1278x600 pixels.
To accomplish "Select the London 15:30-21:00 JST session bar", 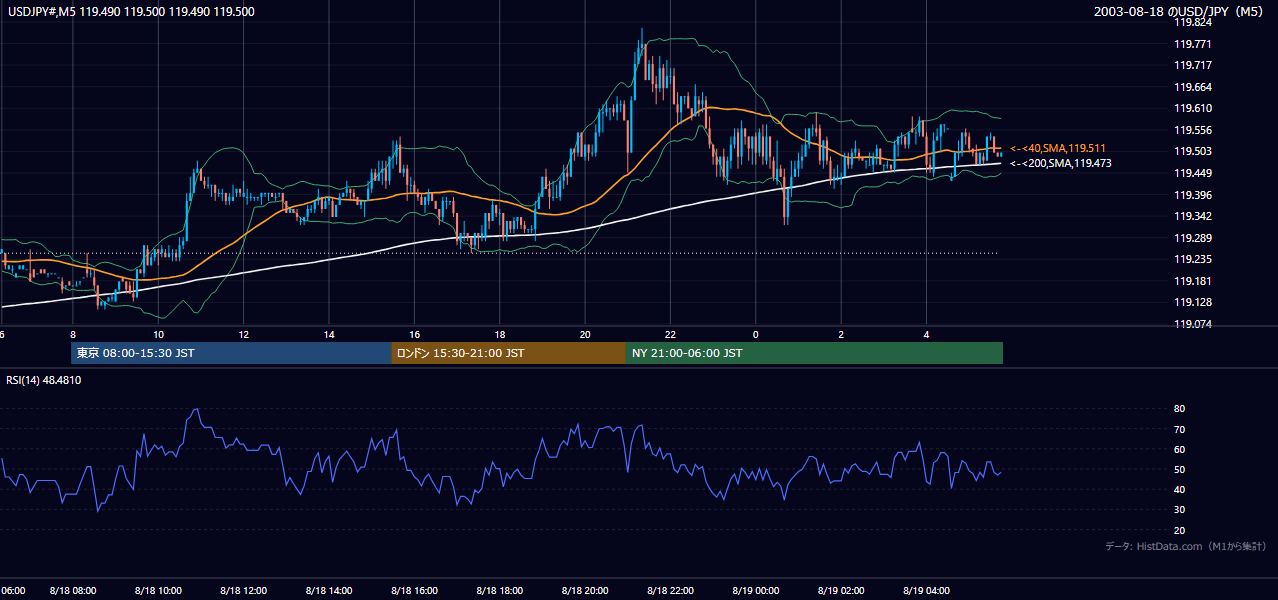I will (508, 353).
